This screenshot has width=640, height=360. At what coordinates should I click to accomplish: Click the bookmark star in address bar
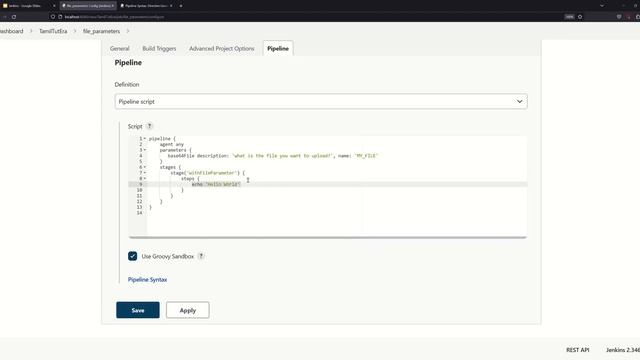tap(580, 17)
